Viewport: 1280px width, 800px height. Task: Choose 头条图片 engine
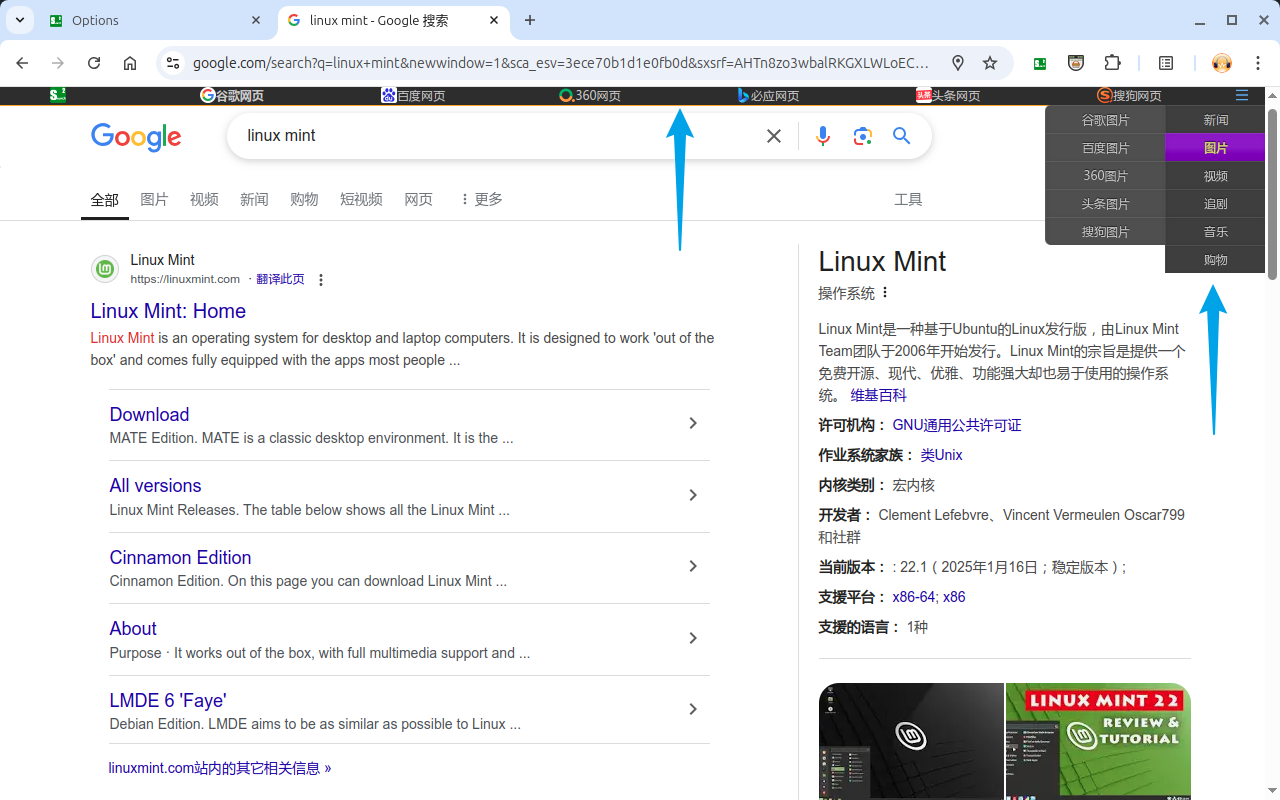pos(1105,204)
